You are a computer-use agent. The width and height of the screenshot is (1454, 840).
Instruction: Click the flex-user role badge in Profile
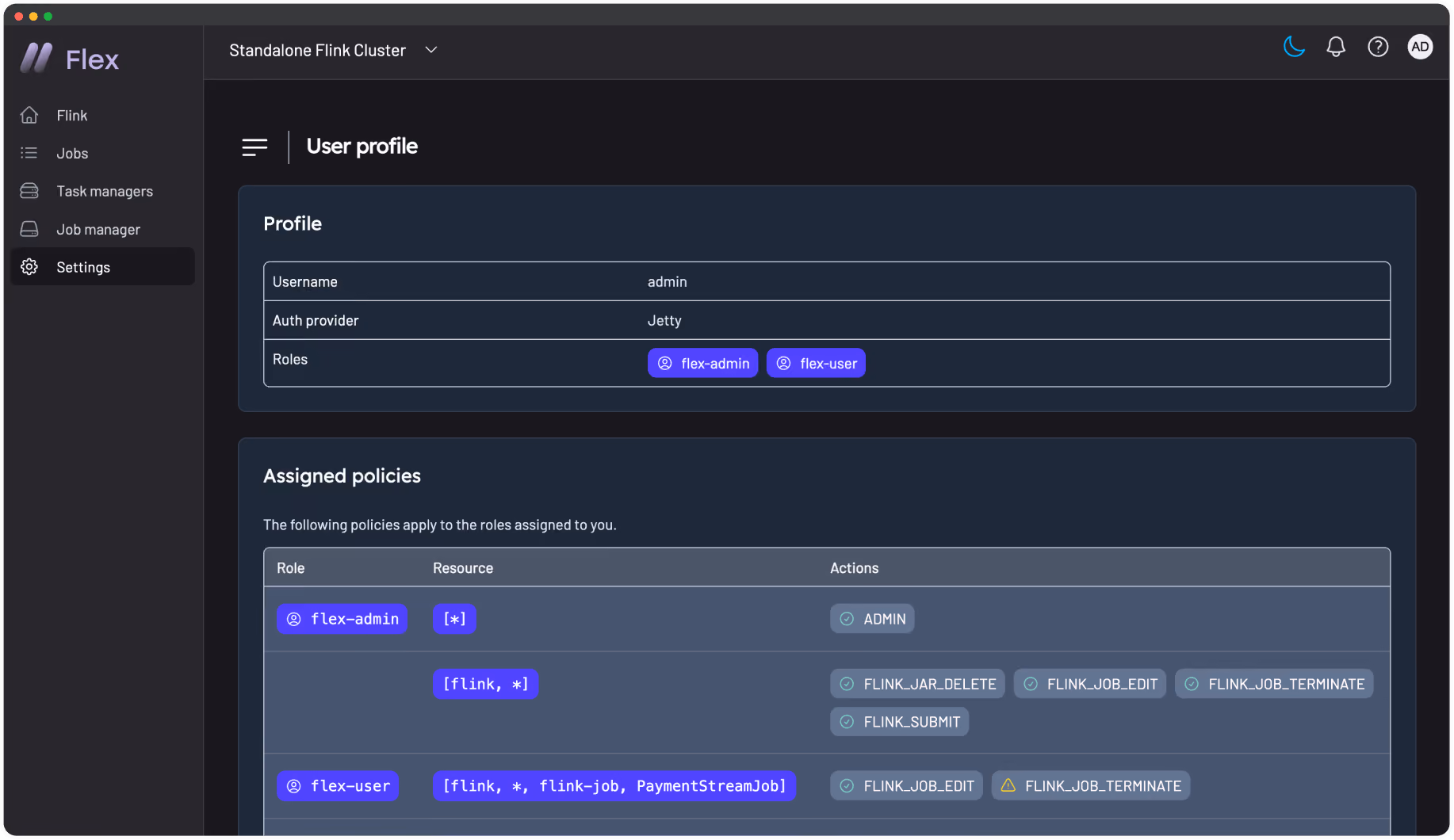[816, 364]
